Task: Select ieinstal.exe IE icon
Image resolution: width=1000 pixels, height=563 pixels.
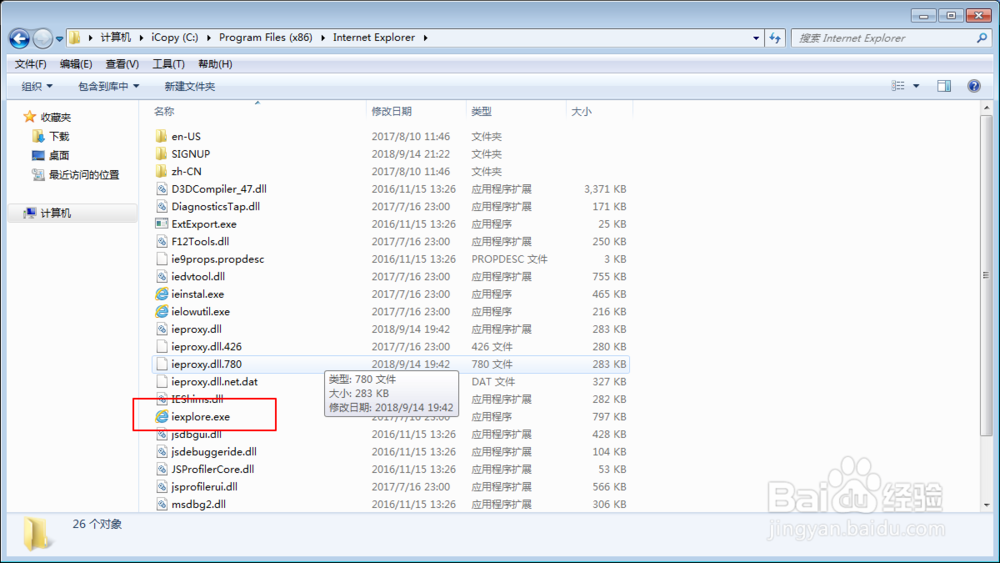Action: coord(162,294)
